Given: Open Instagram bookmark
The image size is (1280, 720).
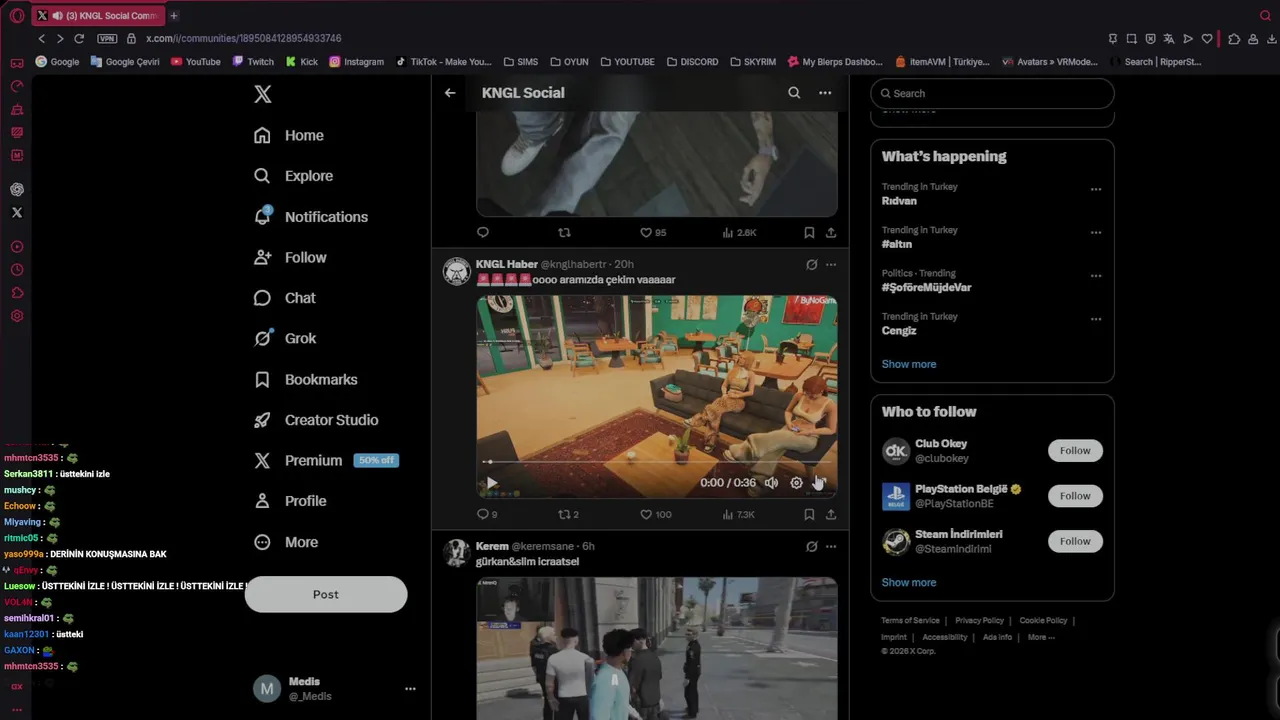Looking at the screenshot, I should point(357,61).
